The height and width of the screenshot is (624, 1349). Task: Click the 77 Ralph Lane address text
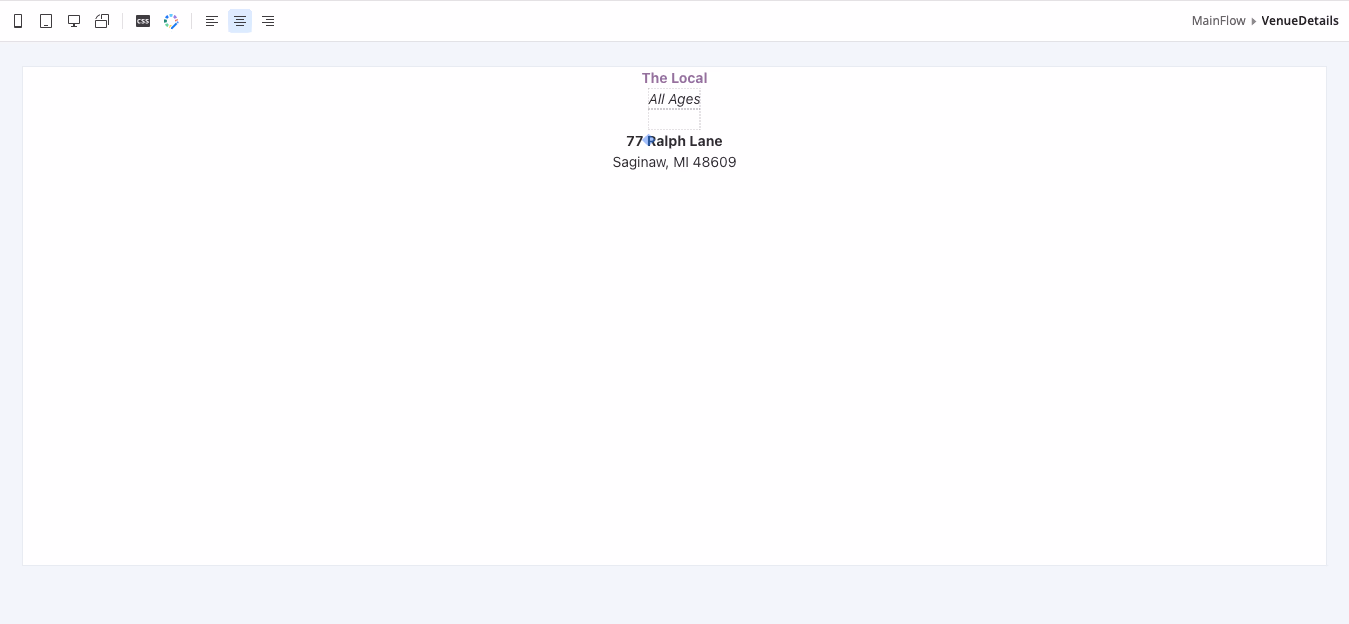[674, 140]
